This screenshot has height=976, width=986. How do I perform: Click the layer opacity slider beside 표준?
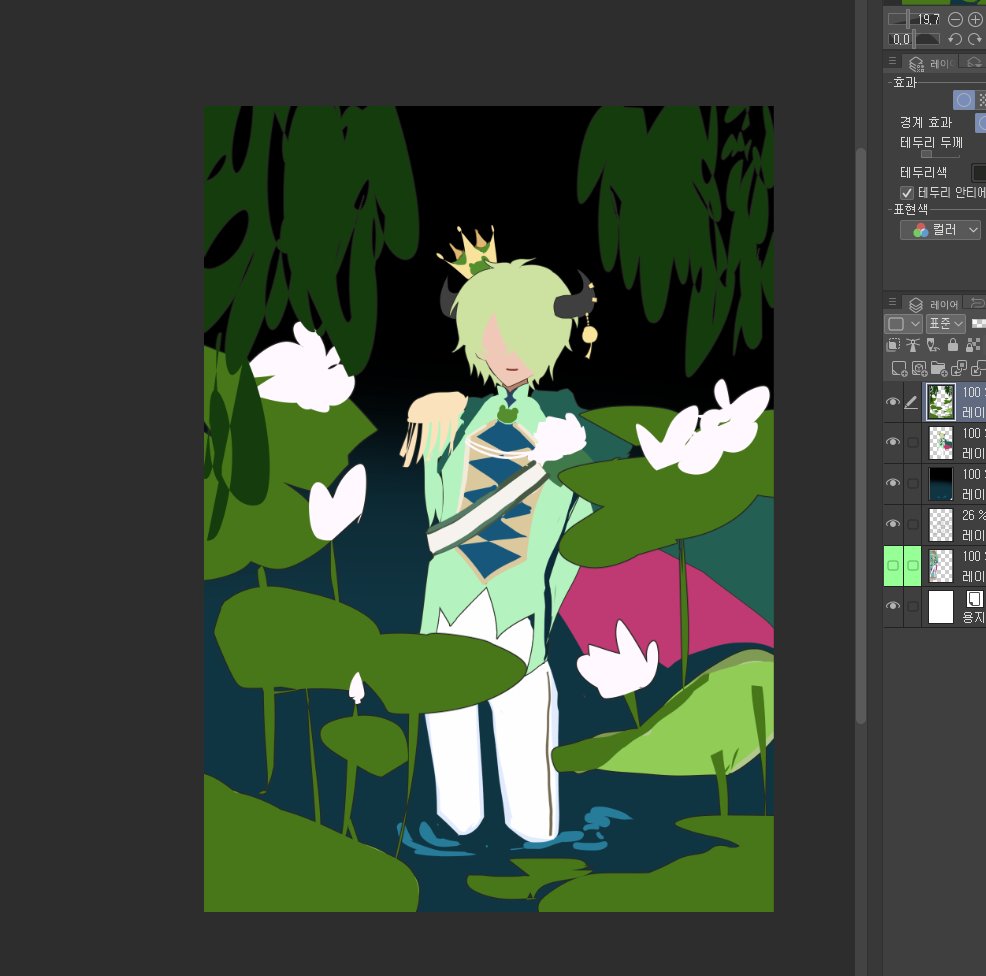coord(978,324)
